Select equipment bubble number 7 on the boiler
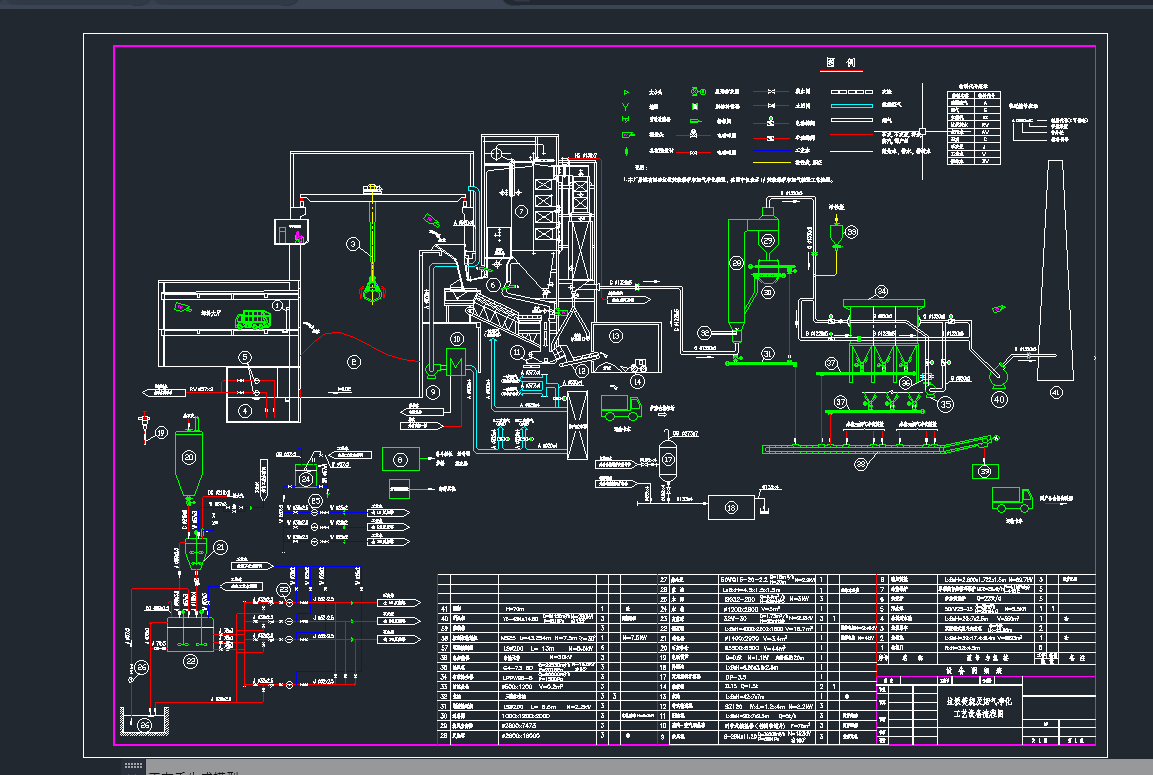Screen dimensions: 1153x775 click(521, 212)
